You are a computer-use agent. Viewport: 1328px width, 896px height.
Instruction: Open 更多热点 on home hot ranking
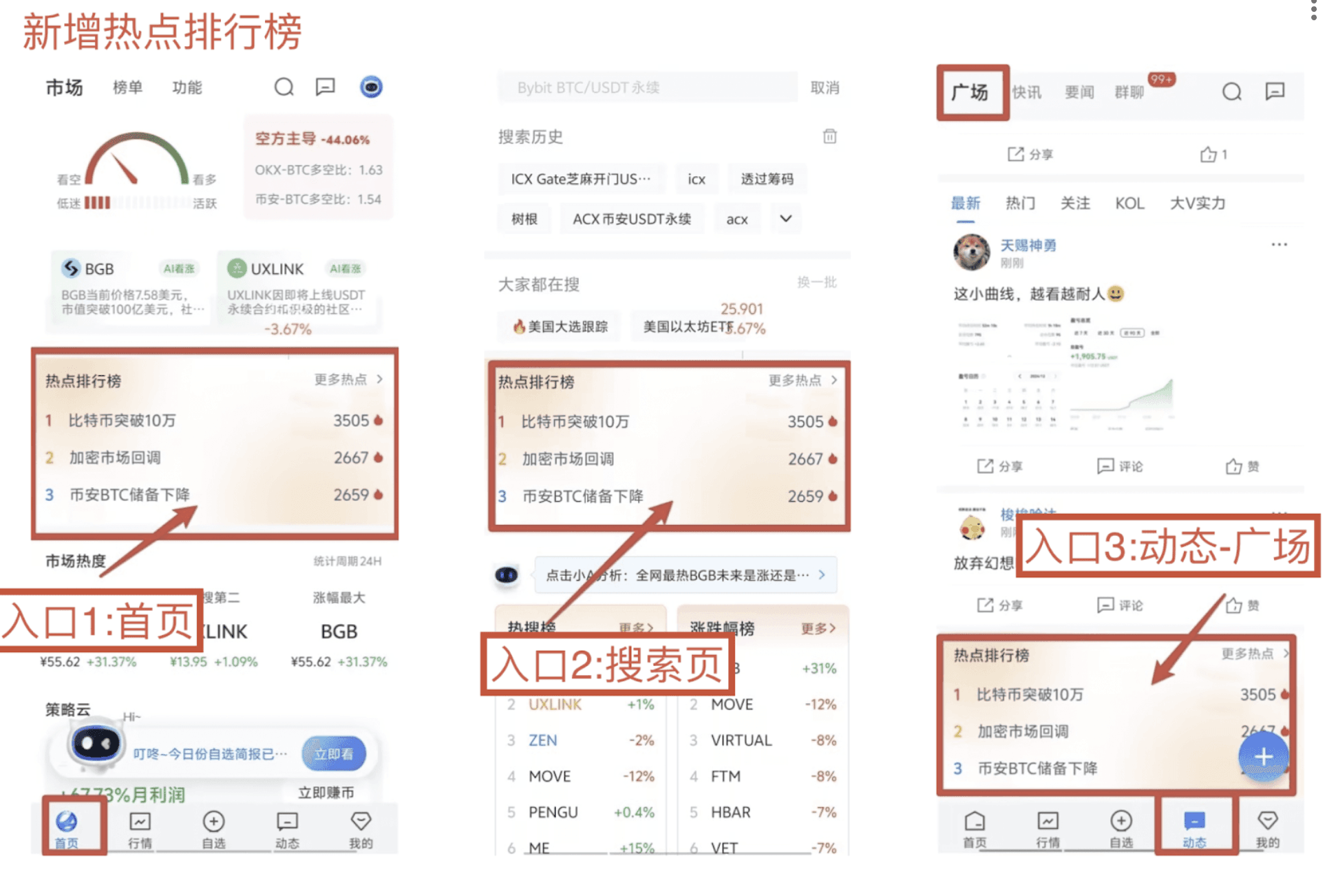pos(348,380)
